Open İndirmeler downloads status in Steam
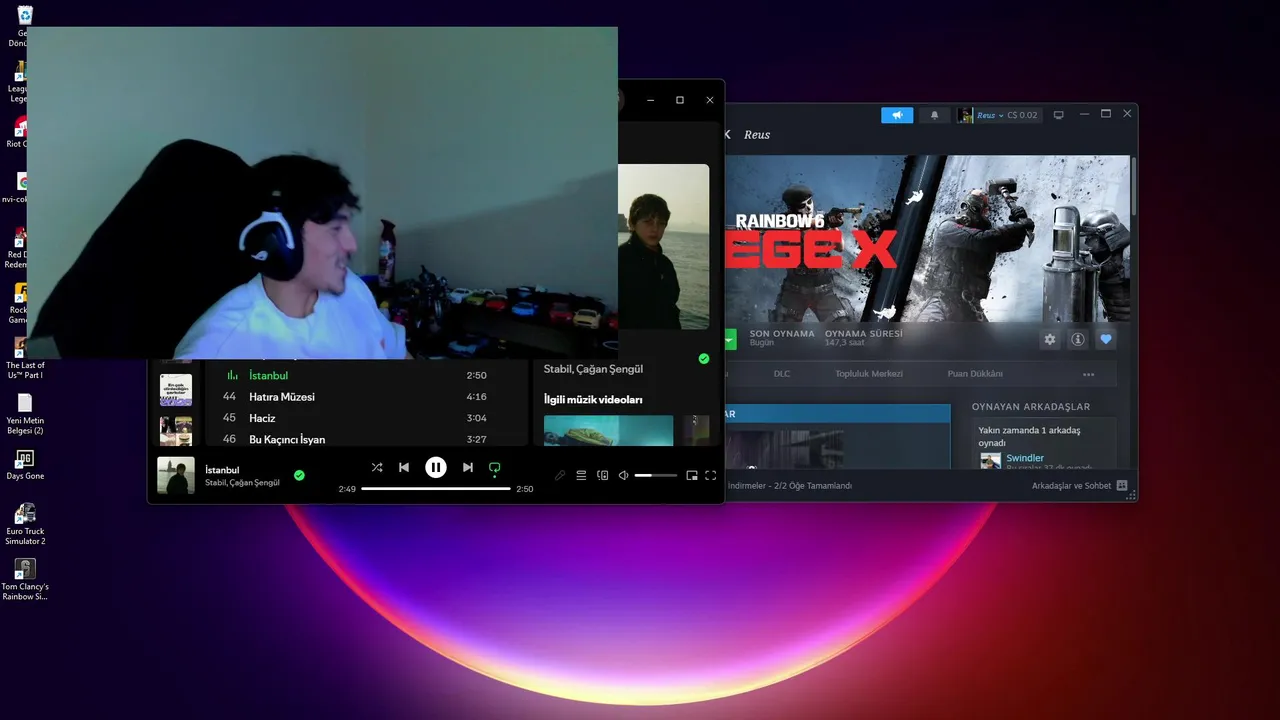The height and width of the screenshot is (720, 1280). [790, 486]
